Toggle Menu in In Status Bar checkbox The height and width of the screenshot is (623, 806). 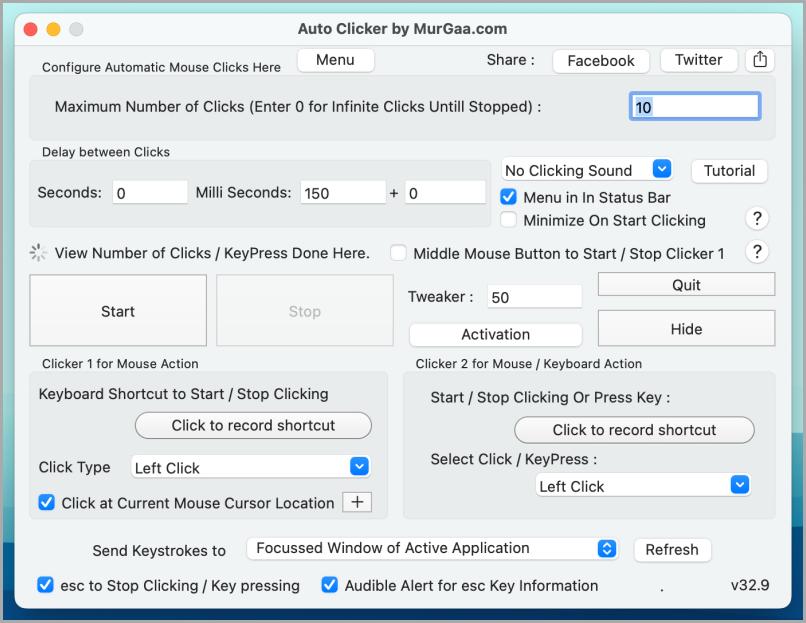[508, 197]
